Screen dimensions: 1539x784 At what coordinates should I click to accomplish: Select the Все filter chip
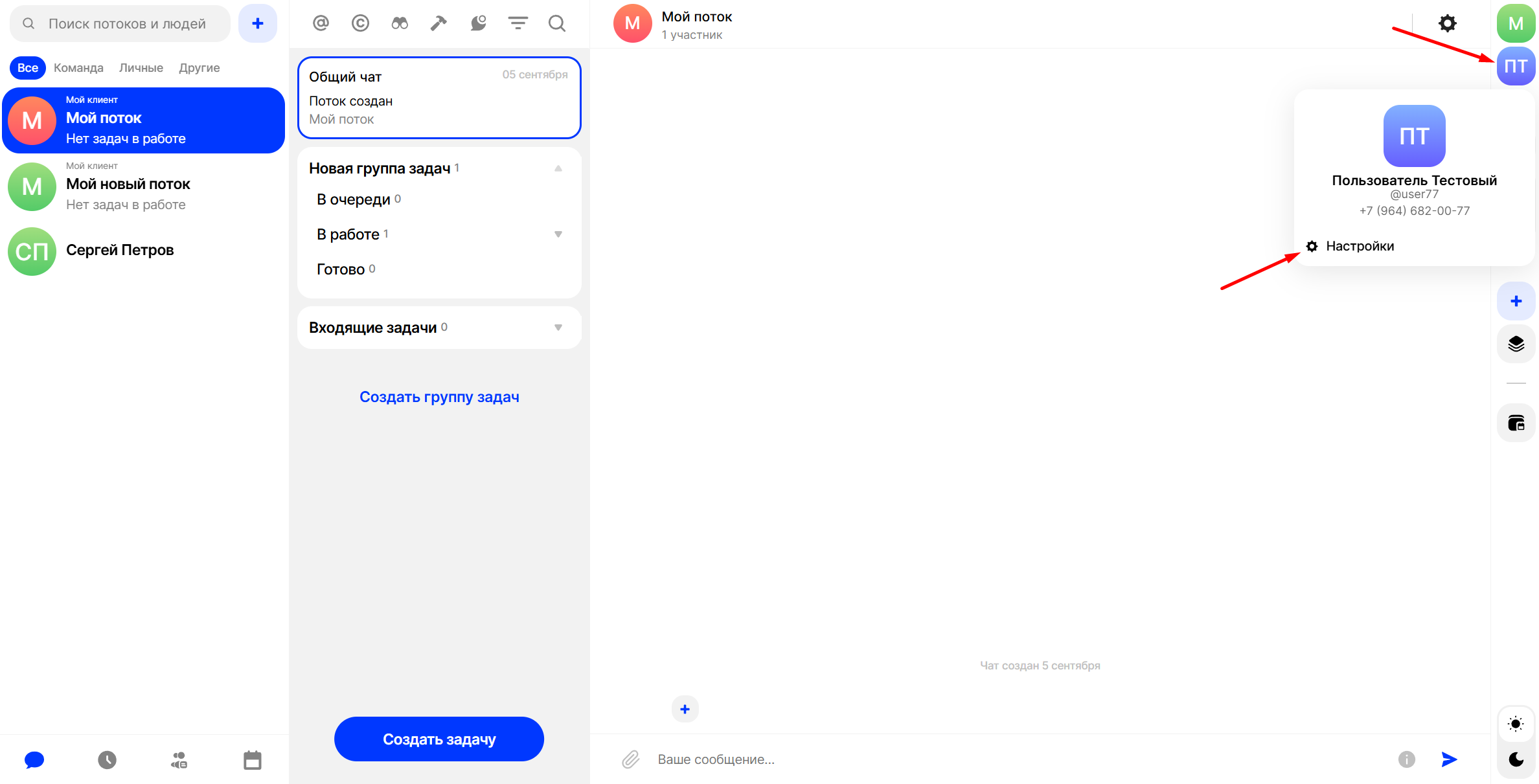pyautogui.click(x=27, y=68)
